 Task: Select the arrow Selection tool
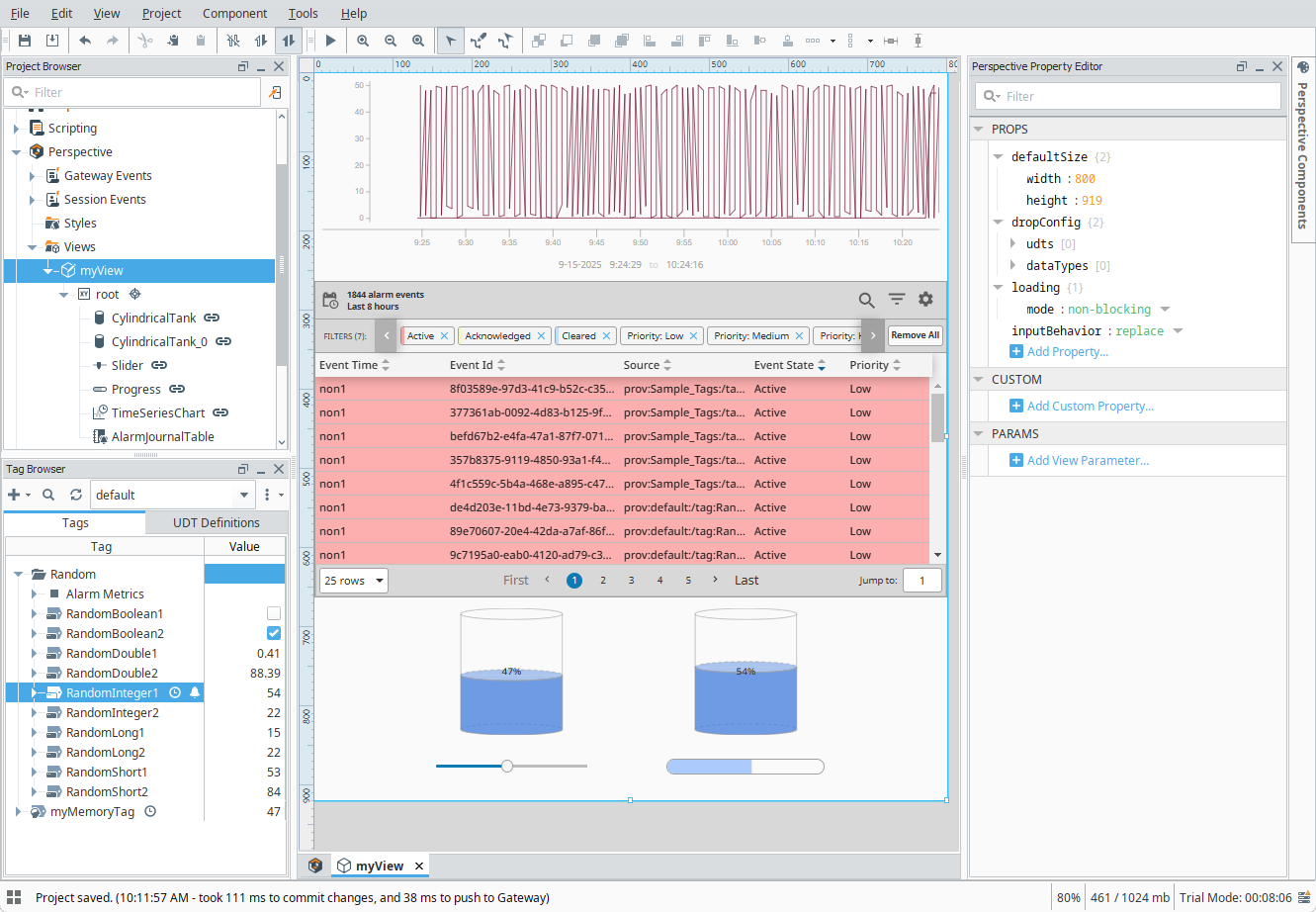451,41
